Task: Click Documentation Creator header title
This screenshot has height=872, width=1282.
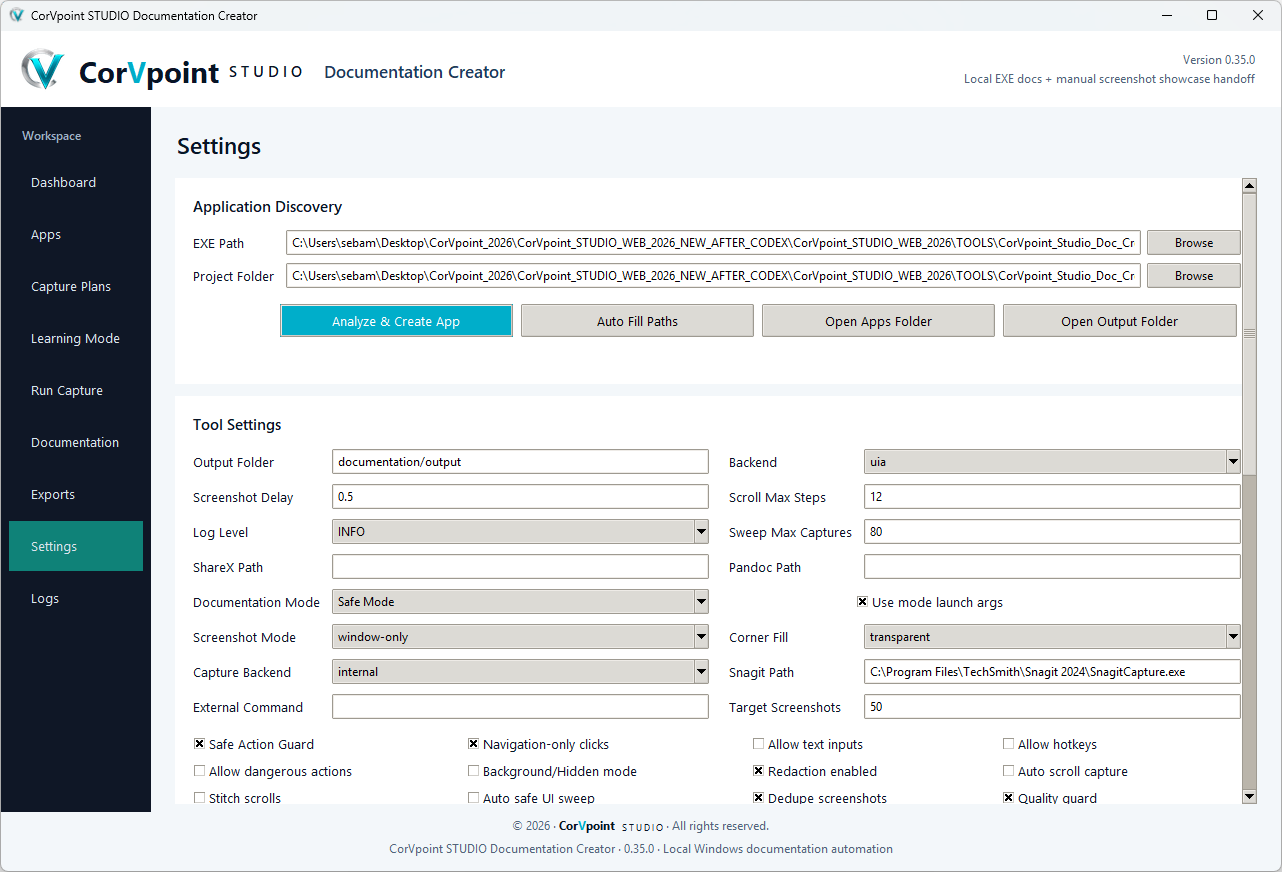Action: 415,72
